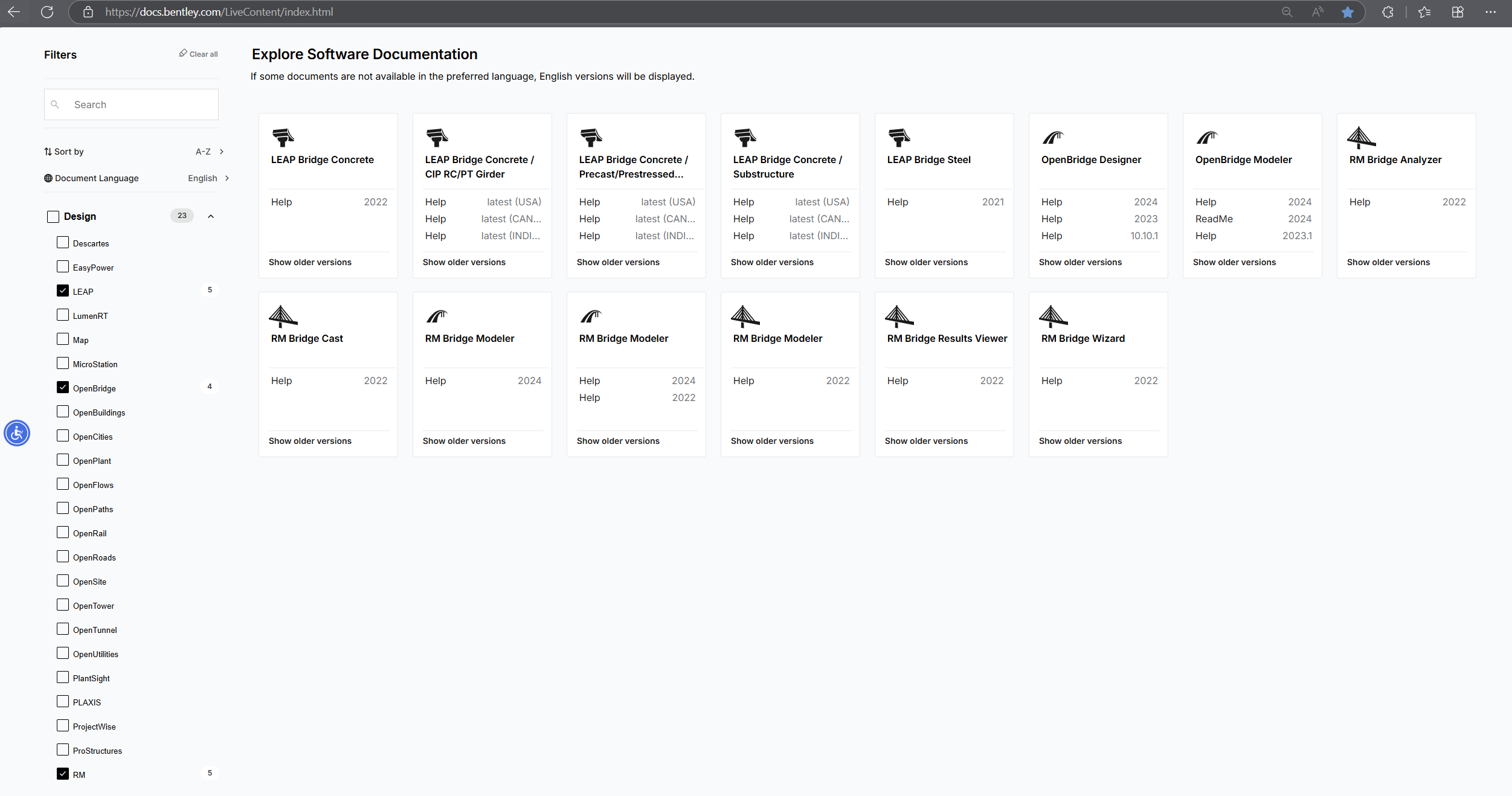
Task: Click the RM Bridge Results Viewer icon
Action: (x=899, y=316)
